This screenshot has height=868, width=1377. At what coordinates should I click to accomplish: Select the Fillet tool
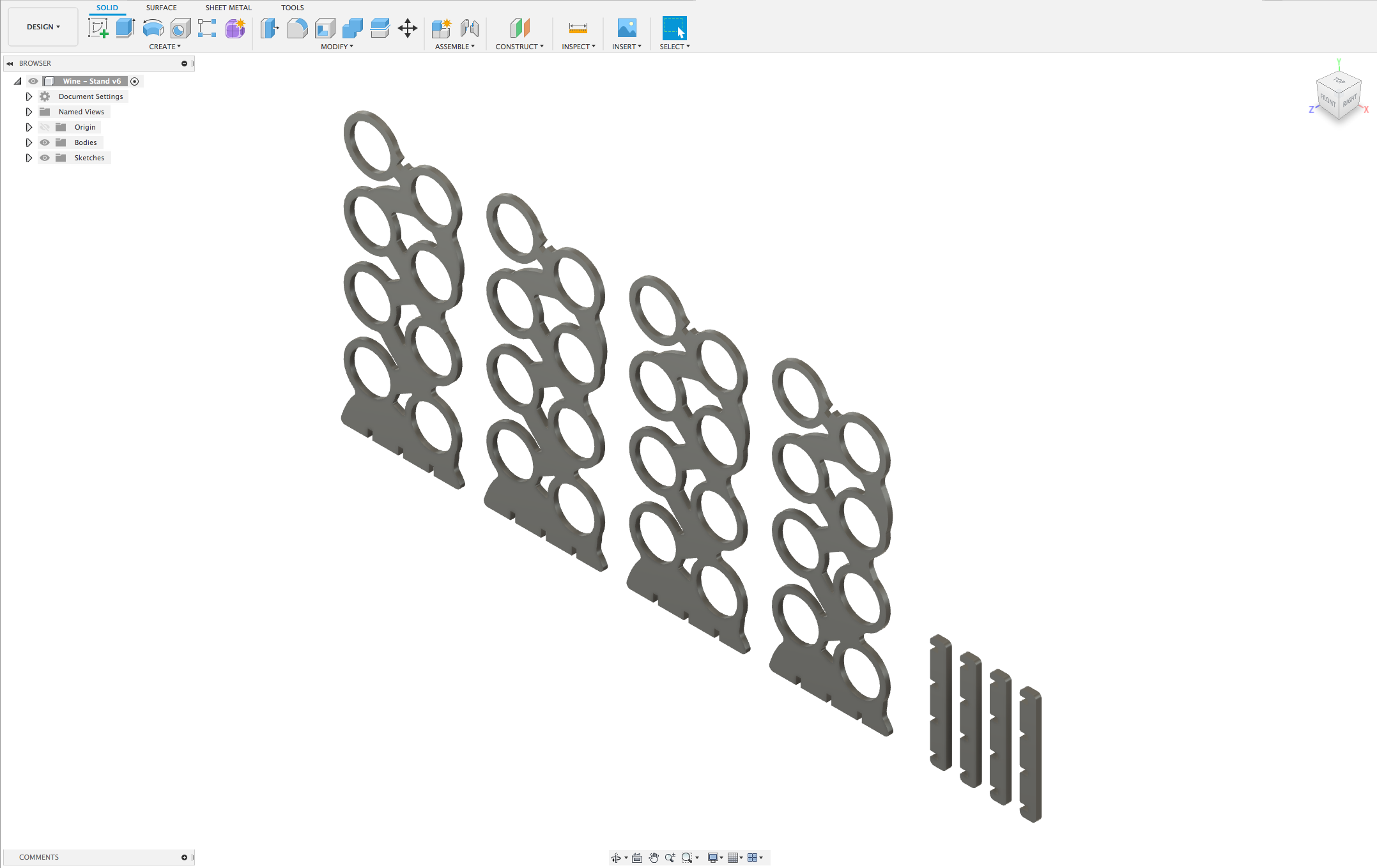[x=297, y=28]
